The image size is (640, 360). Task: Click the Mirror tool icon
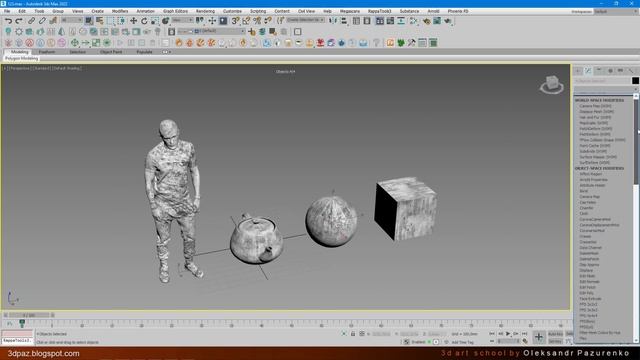tap(333, 20)
